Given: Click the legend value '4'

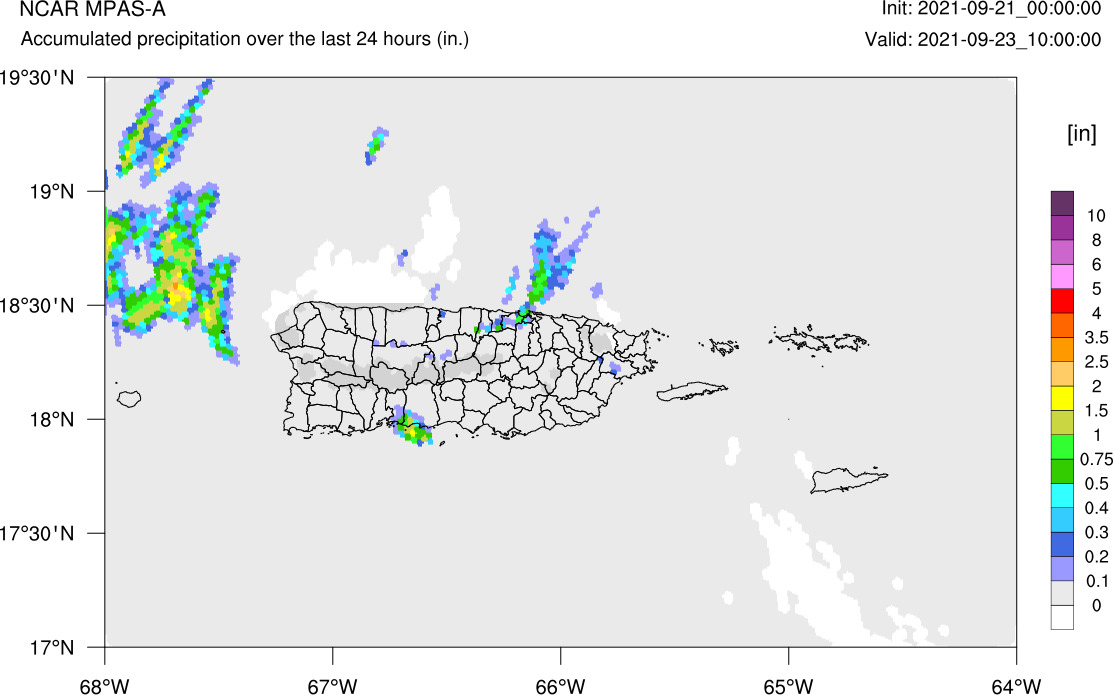Looking at the screenshot, I should (x=1097, y=313).
